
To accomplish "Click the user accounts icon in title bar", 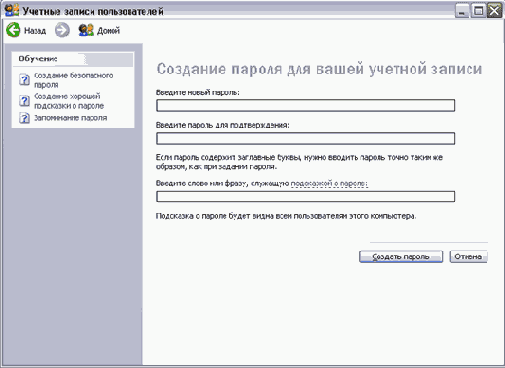I will pos(12,9).
